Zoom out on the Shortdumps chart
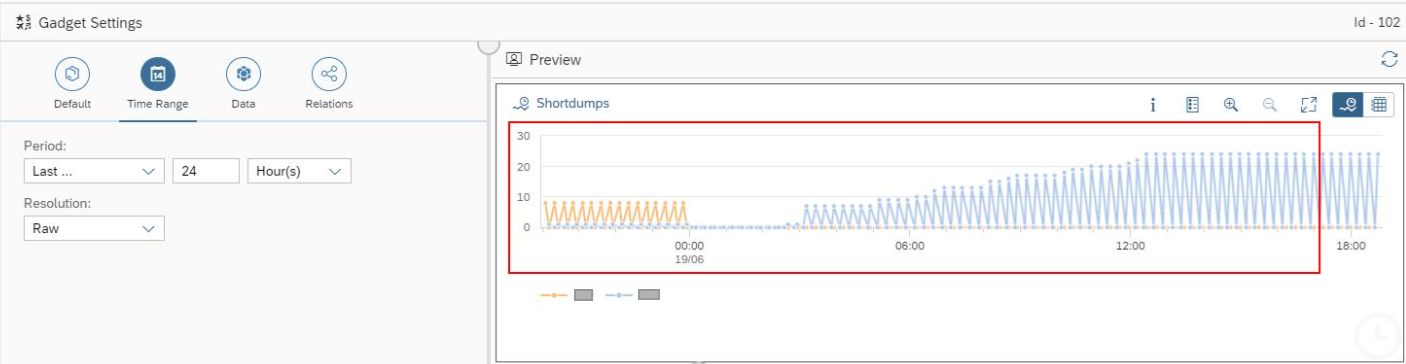1406x364 pixels. coord(1270,104)
